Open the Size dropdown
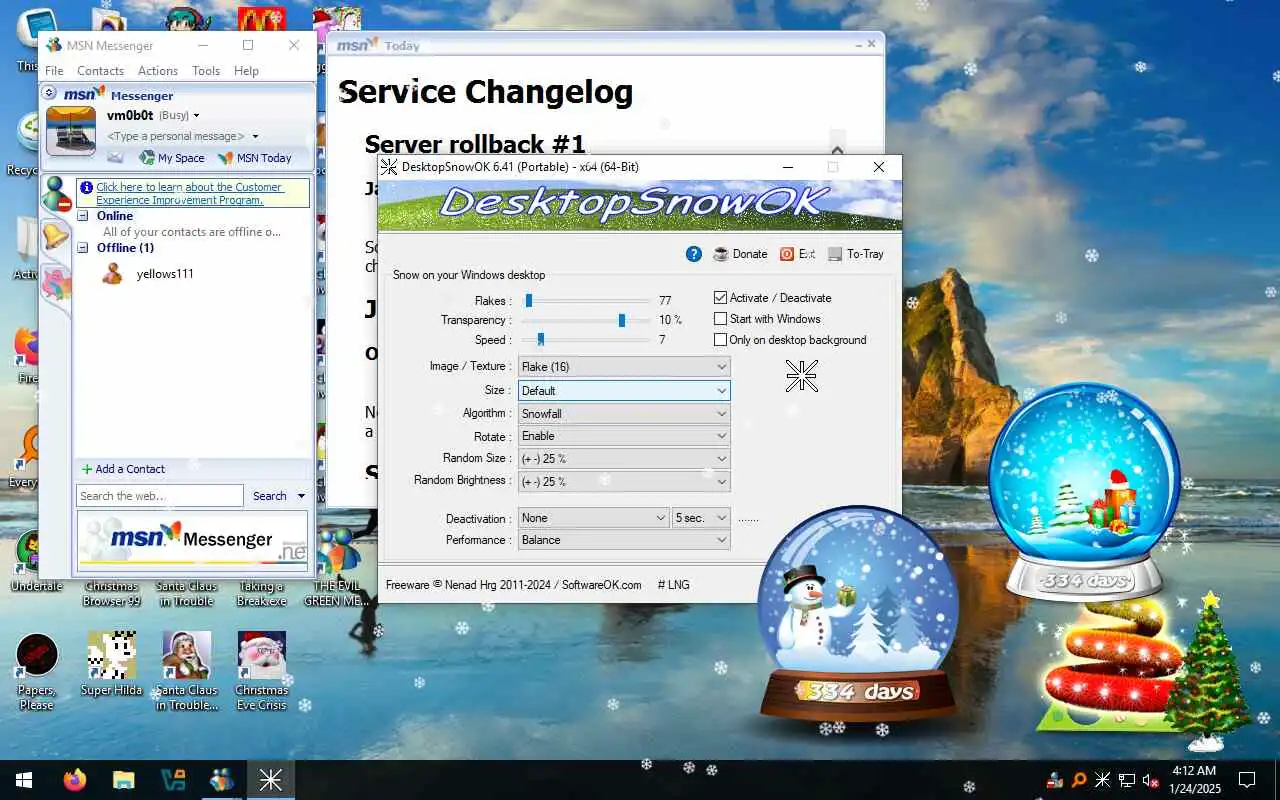The height and width of the screenshot is (800, 1280). [x=624, y=391]
